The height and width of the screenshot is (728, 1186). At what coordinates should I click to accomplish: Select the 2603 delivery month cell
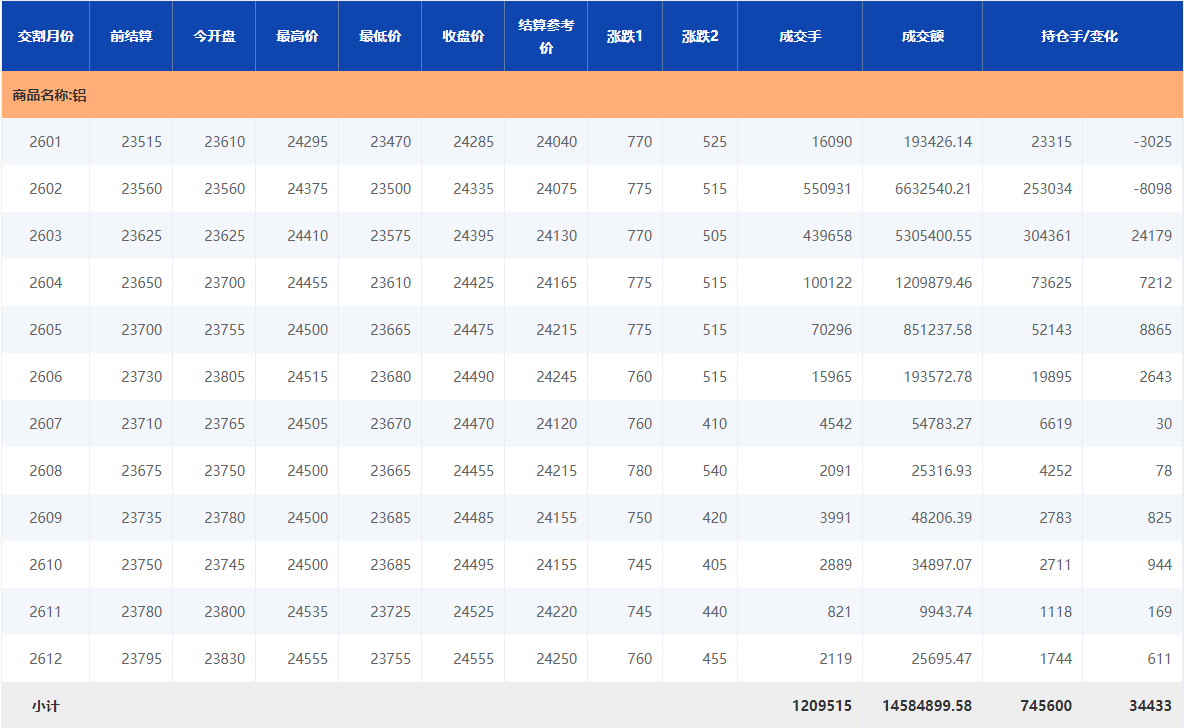[x=46, y=236]
